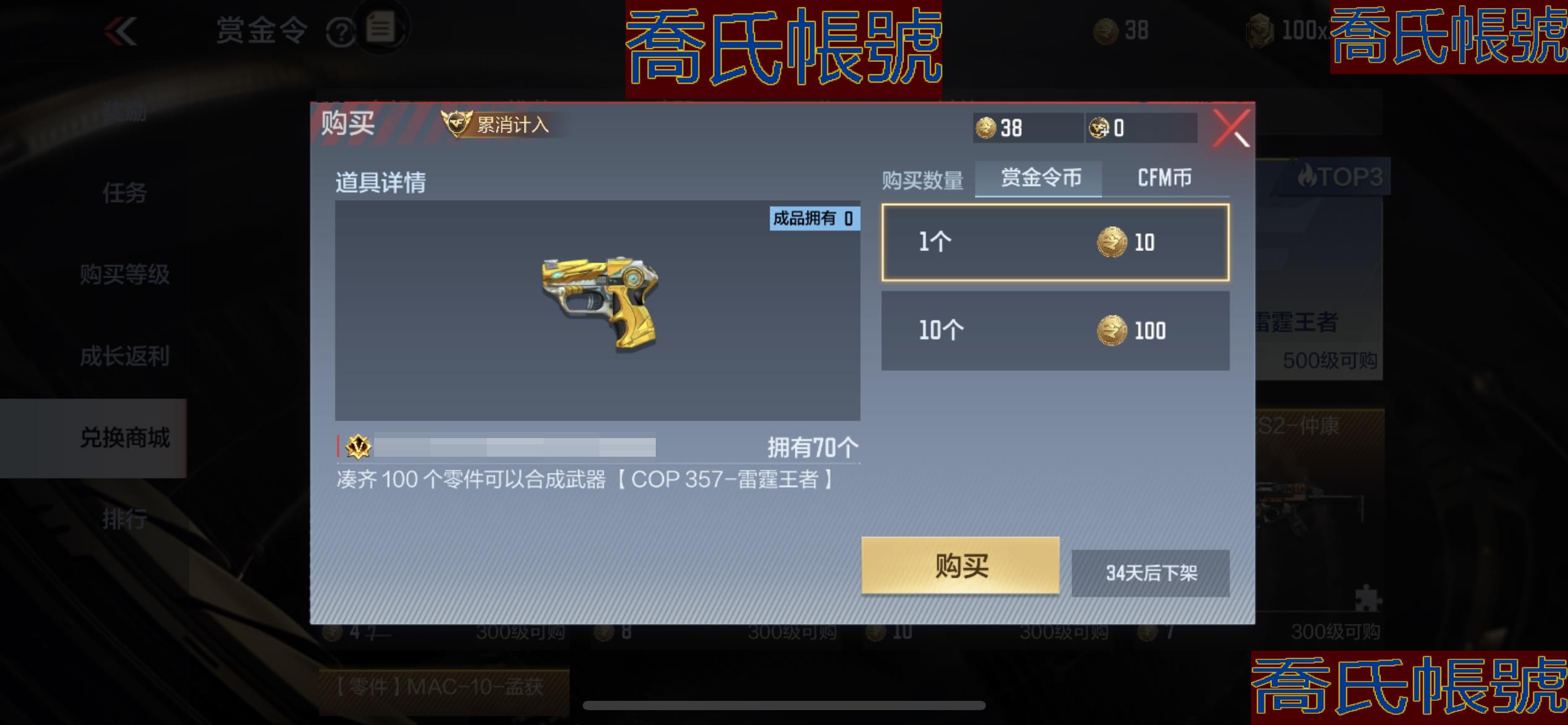Select the 10个 for 100 coins option
This screenshot has height=725, width=1568.
1055,331
